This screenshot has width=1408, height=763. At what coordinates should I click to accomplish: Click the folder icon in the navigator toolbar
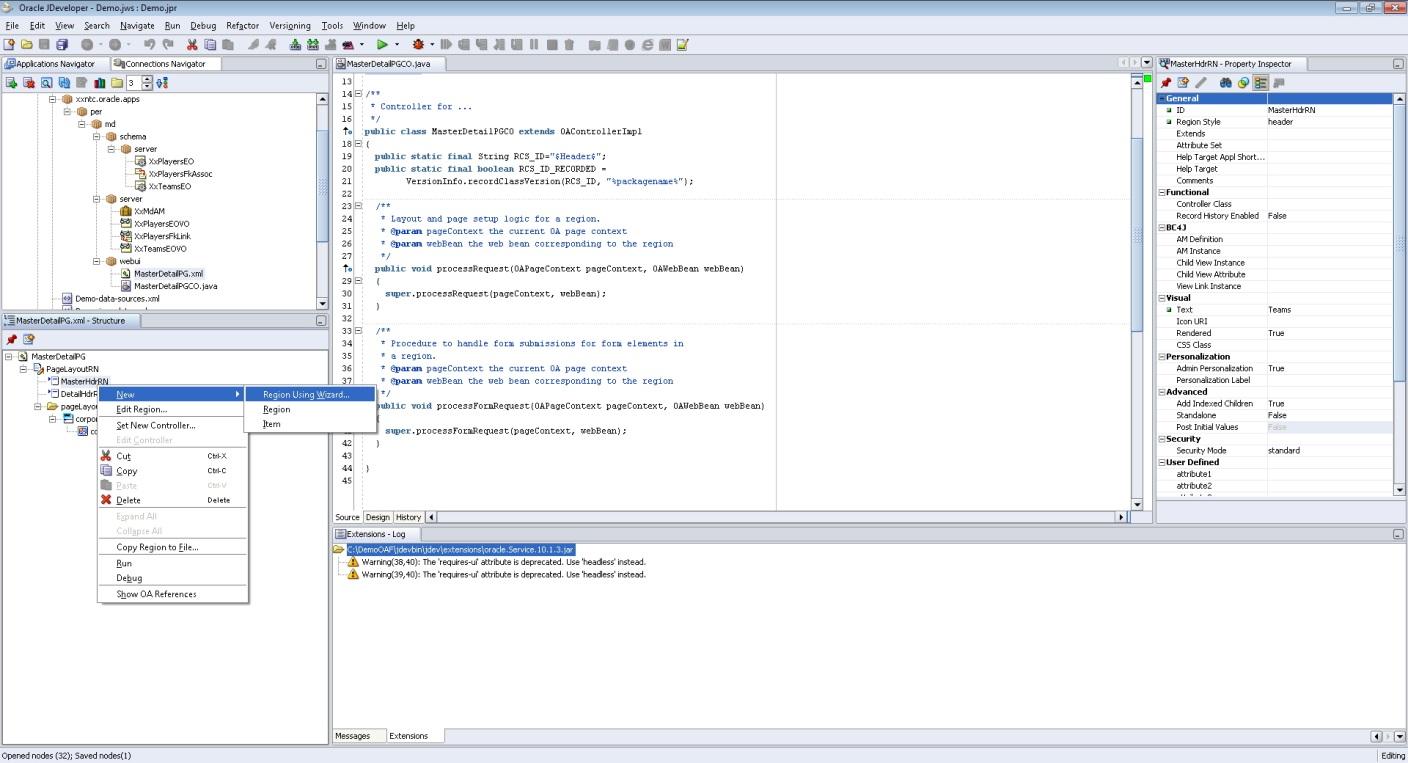coord(117,83)
